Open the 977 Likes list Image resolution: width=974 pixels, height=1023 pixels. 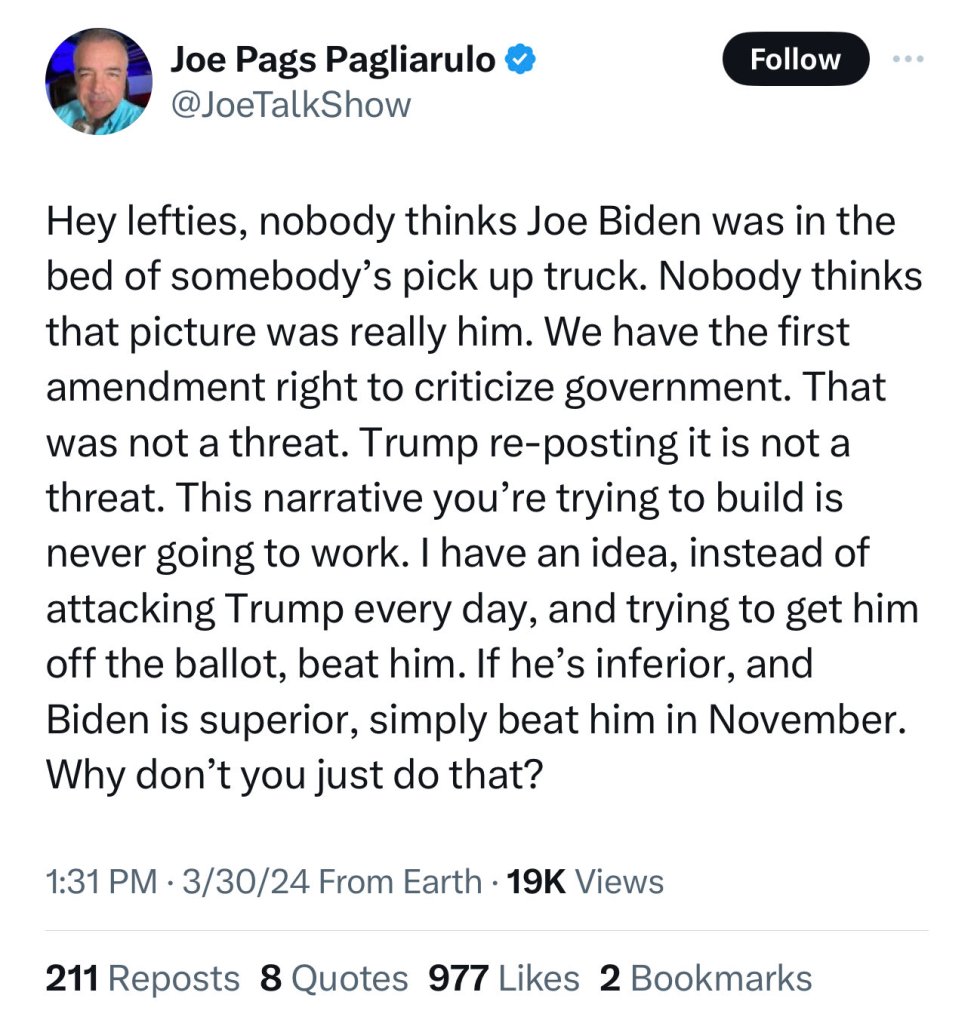coord(503,978)
